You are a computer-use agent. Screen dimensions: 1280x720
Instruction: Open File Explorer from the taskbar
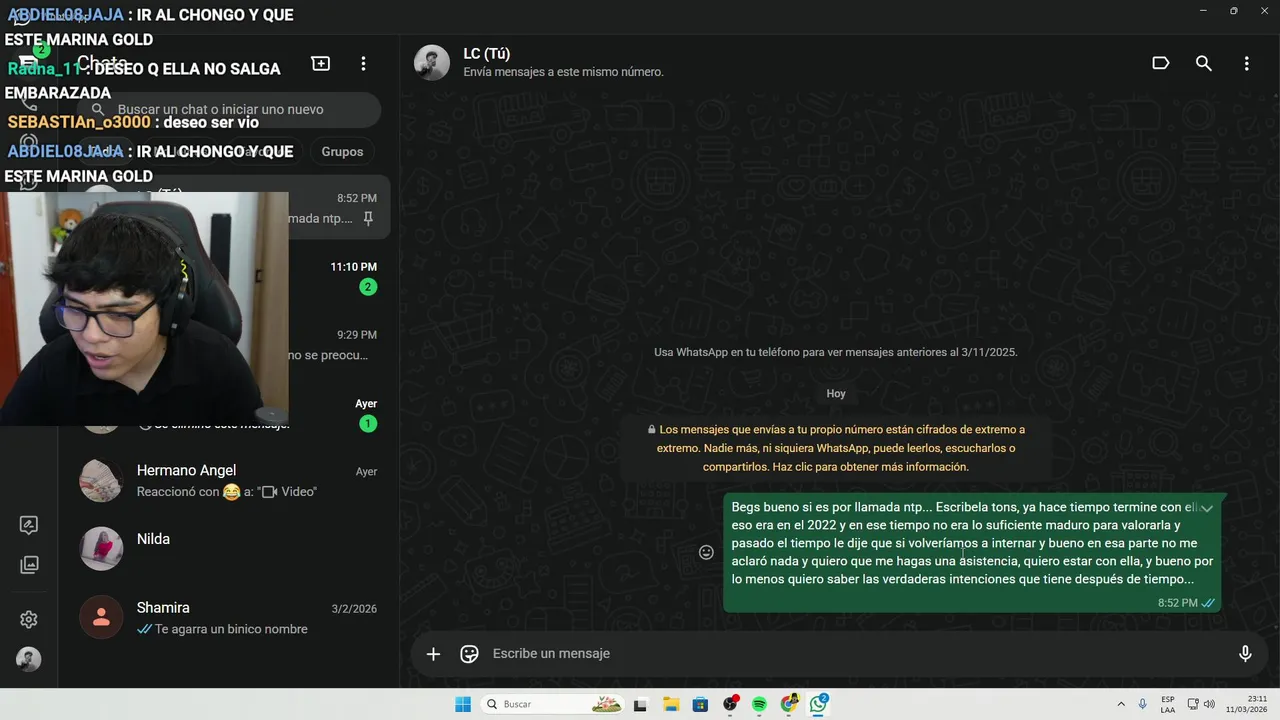click(670, 704)
